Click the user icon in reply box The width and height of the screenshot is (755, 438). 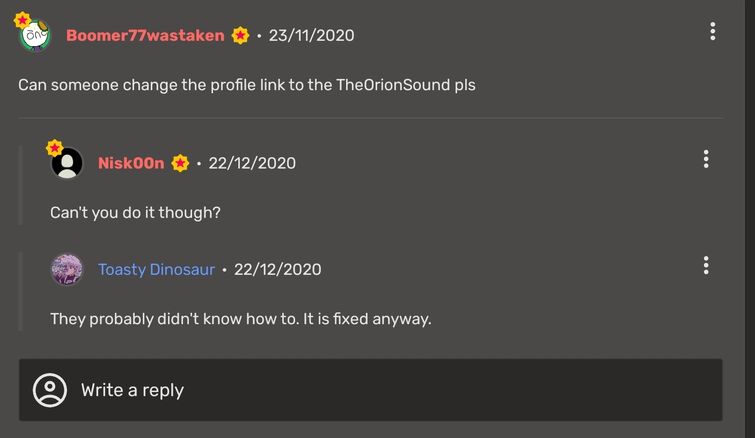[50, 390]
